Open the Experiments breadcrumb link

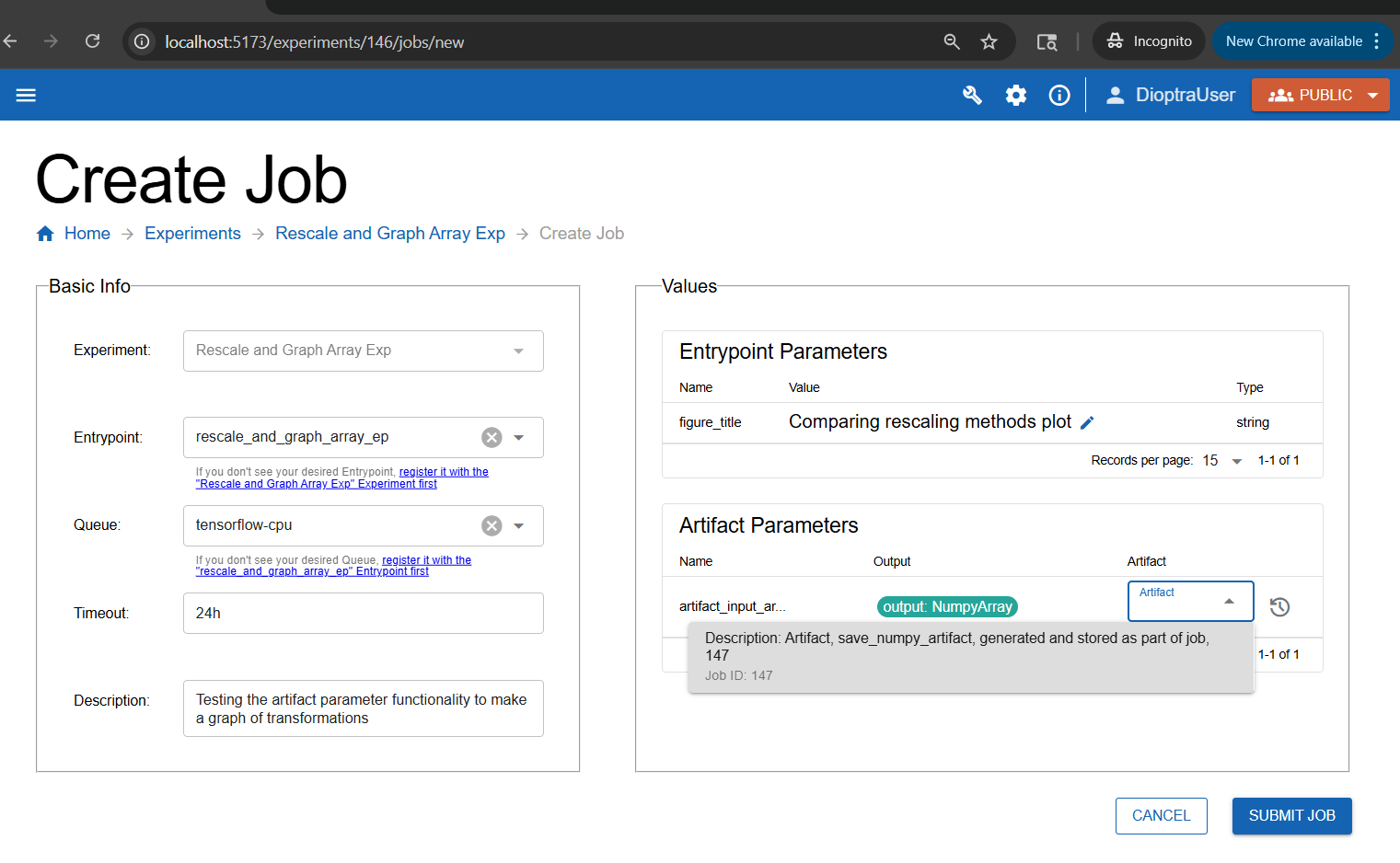click(192, 233)
